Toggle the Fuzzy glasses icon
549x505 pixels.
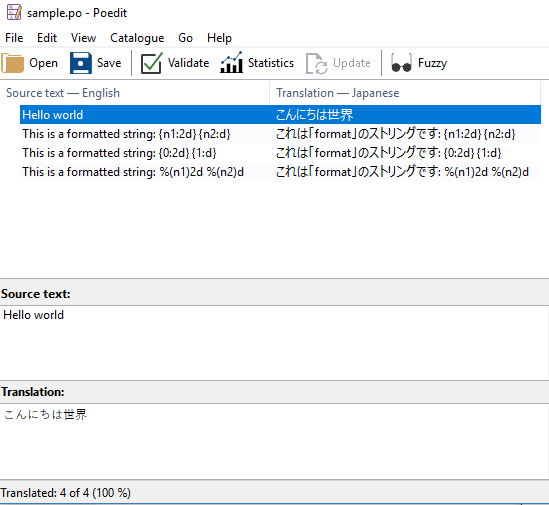[401, 63]
